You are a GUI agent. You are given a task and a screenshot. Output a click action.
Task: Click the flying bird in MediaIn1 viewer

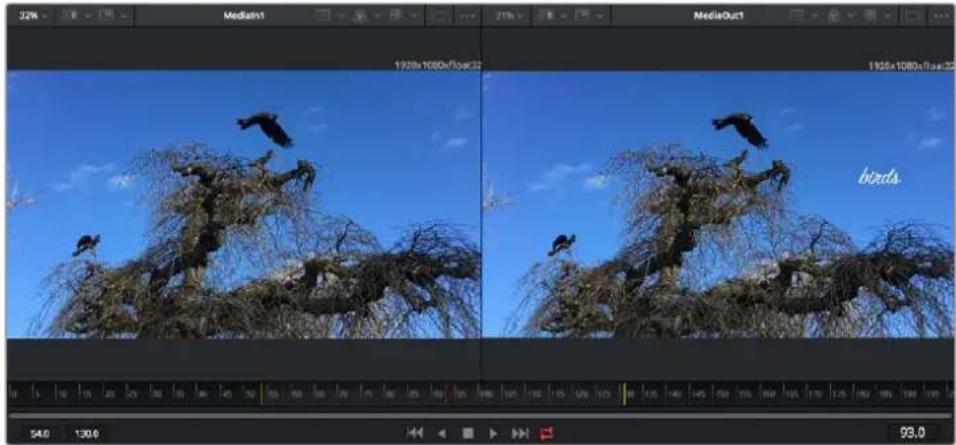[266, 129]
